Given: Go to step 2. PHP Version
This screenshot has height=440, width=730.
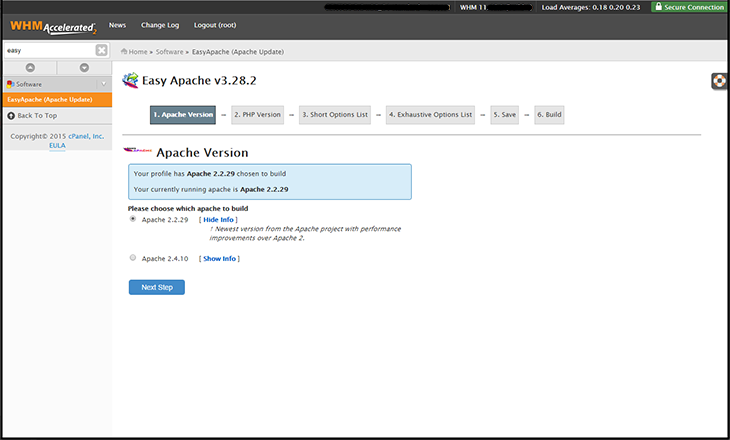Looking at the screenshot, I should coord(257,115).
